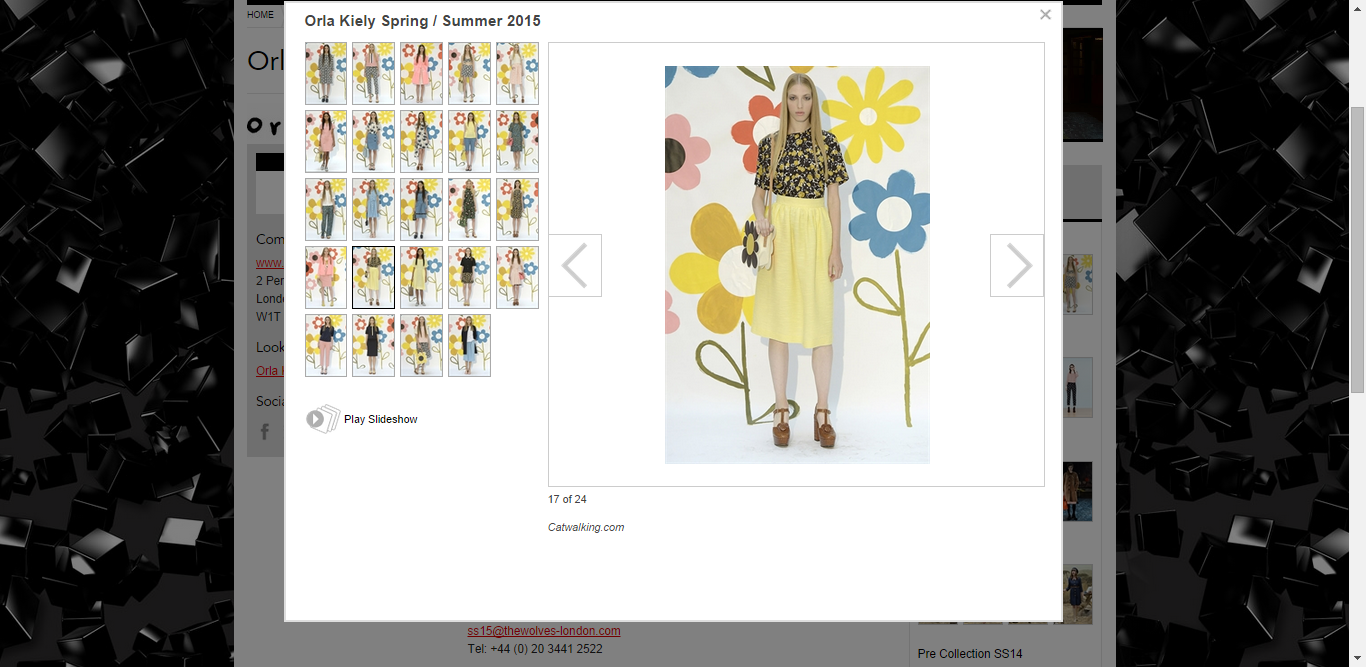Select first row, first thumbnail in gallery
1366x667 pixels.
point(326,73)
